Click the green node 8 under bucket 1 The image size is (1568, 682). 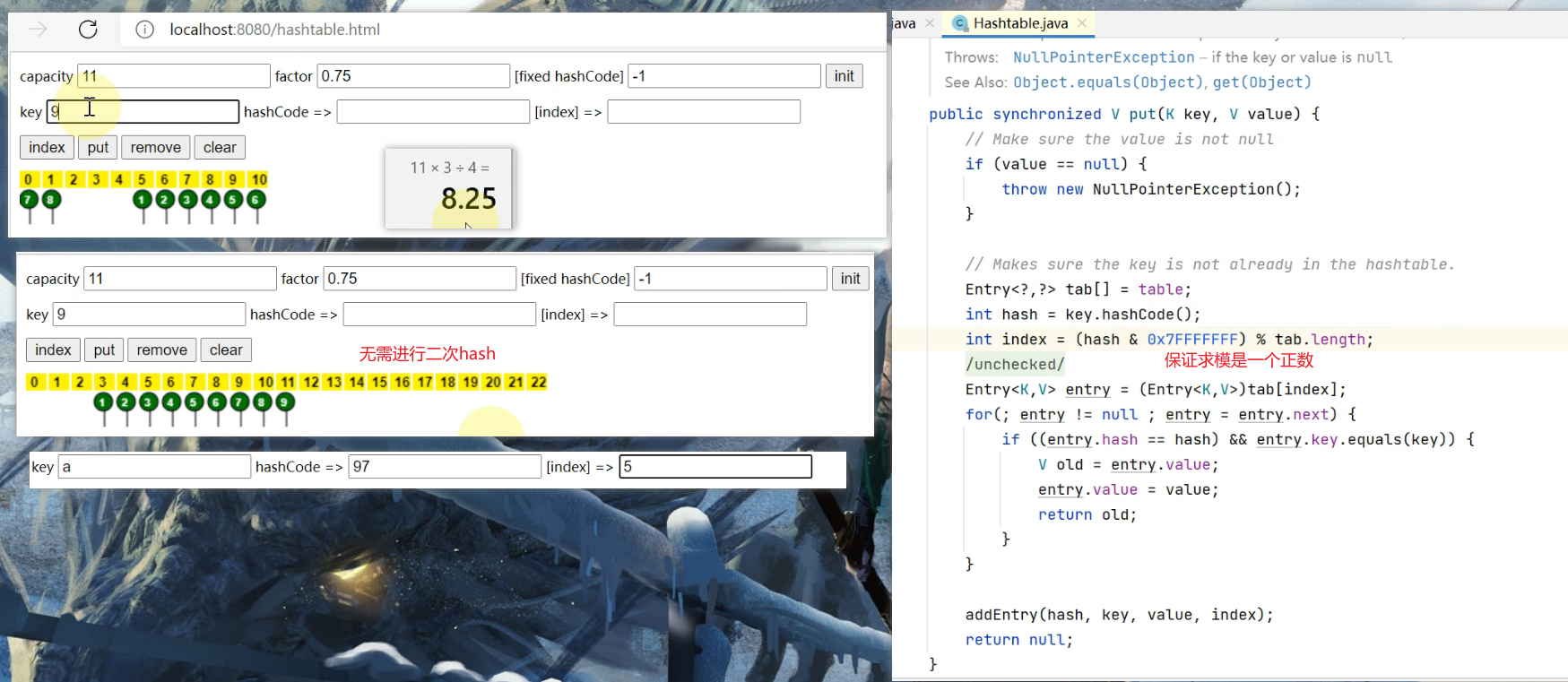tap(52, 199)
